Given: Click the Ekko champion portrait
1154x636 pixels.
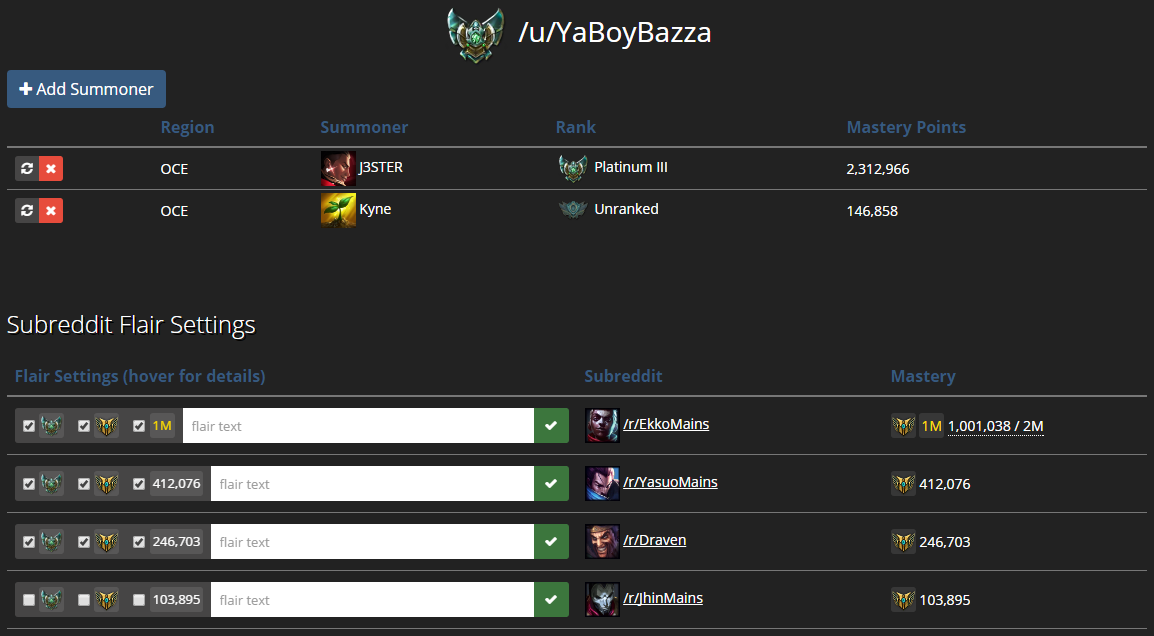Looking at the screenshot, I should point(602,425).
